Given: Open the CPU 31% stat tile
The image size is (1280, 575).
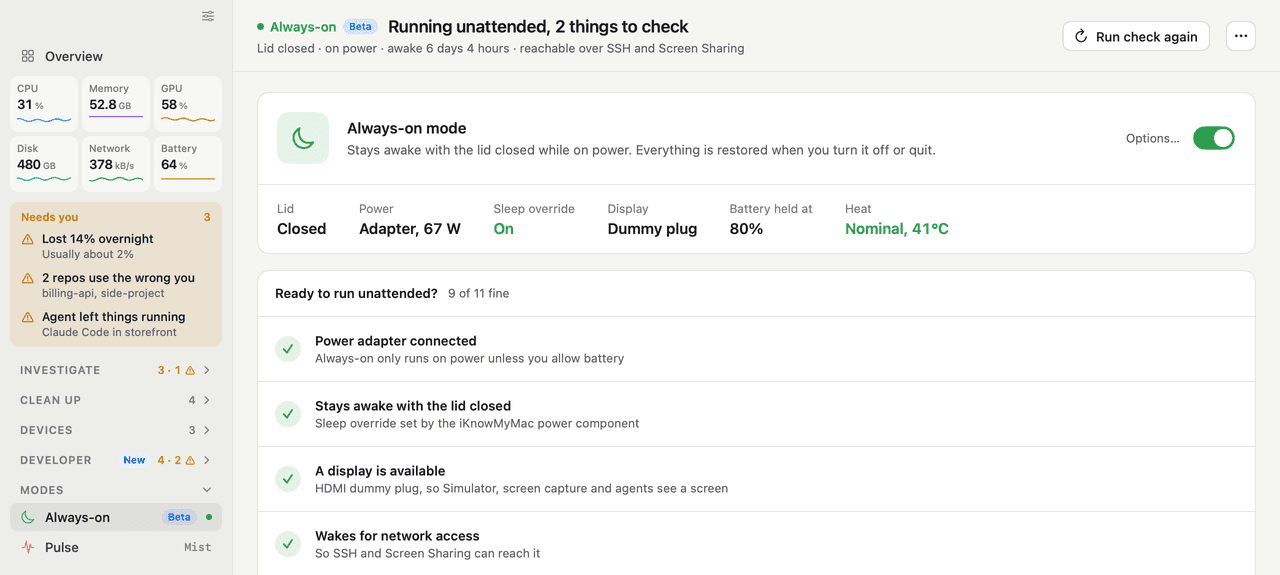Looking at the screenshot, I should click(44, 103).
